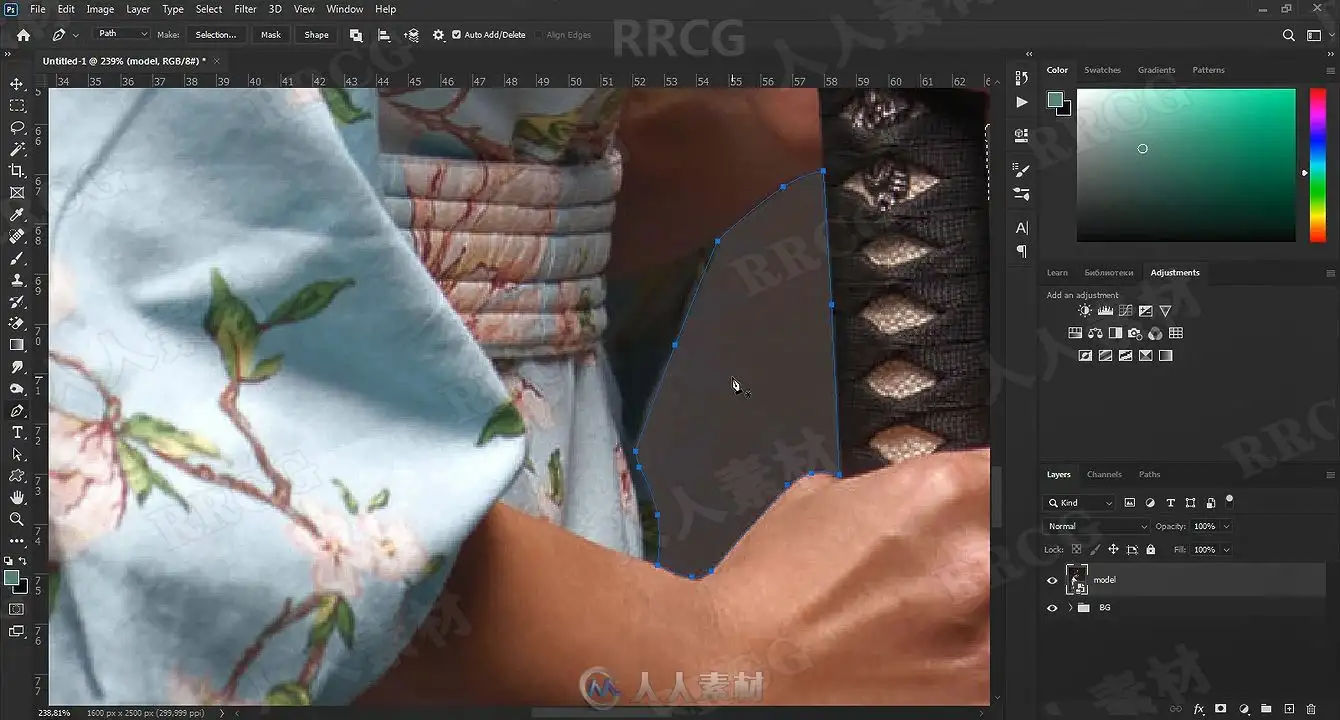Add Brightness/Contrast adjustment
The width and height of the screenshot is (1340, 720).
[x=1085, y=311]
